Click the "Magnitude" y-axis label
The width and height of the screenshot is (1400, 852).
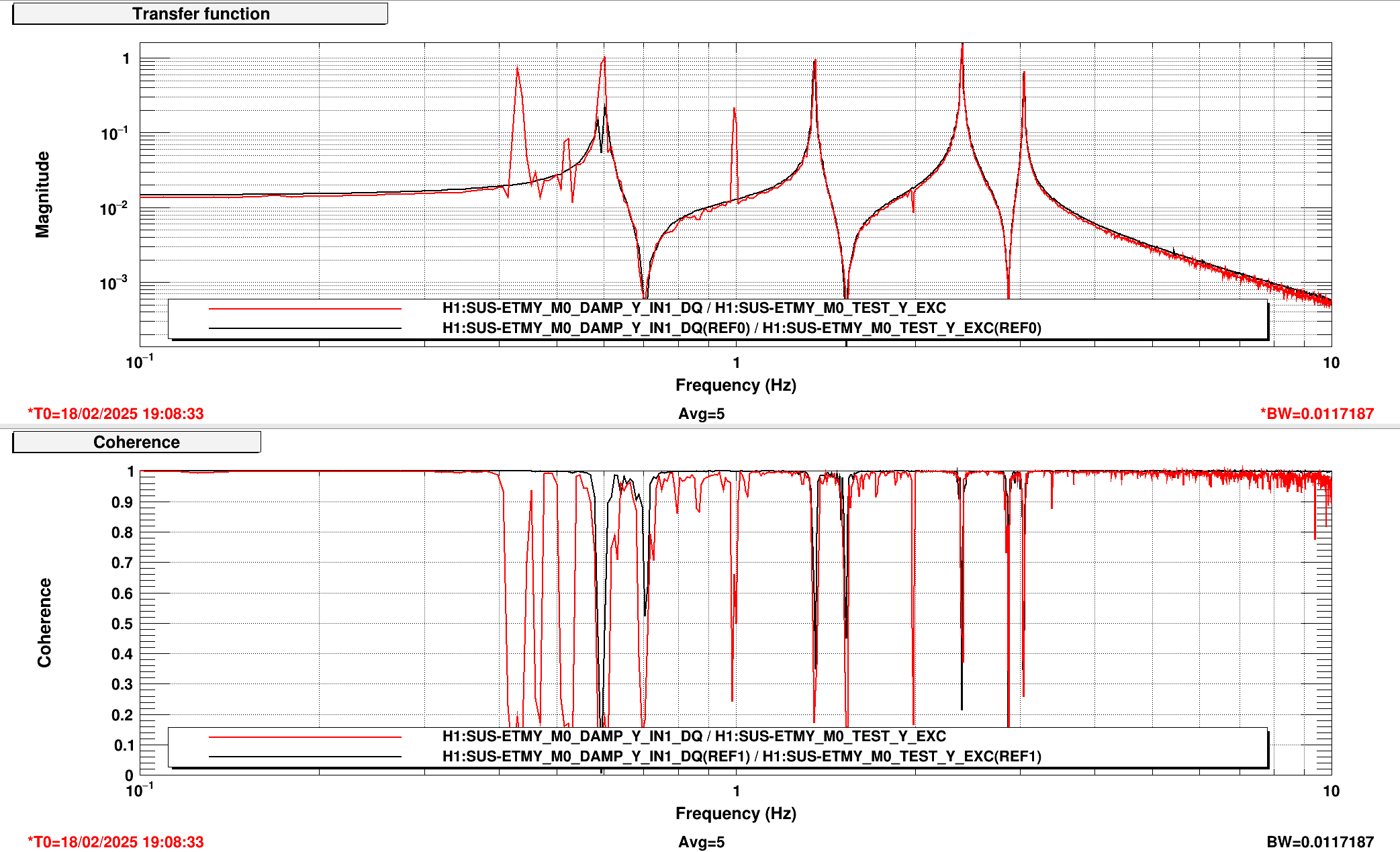point(42,195)
